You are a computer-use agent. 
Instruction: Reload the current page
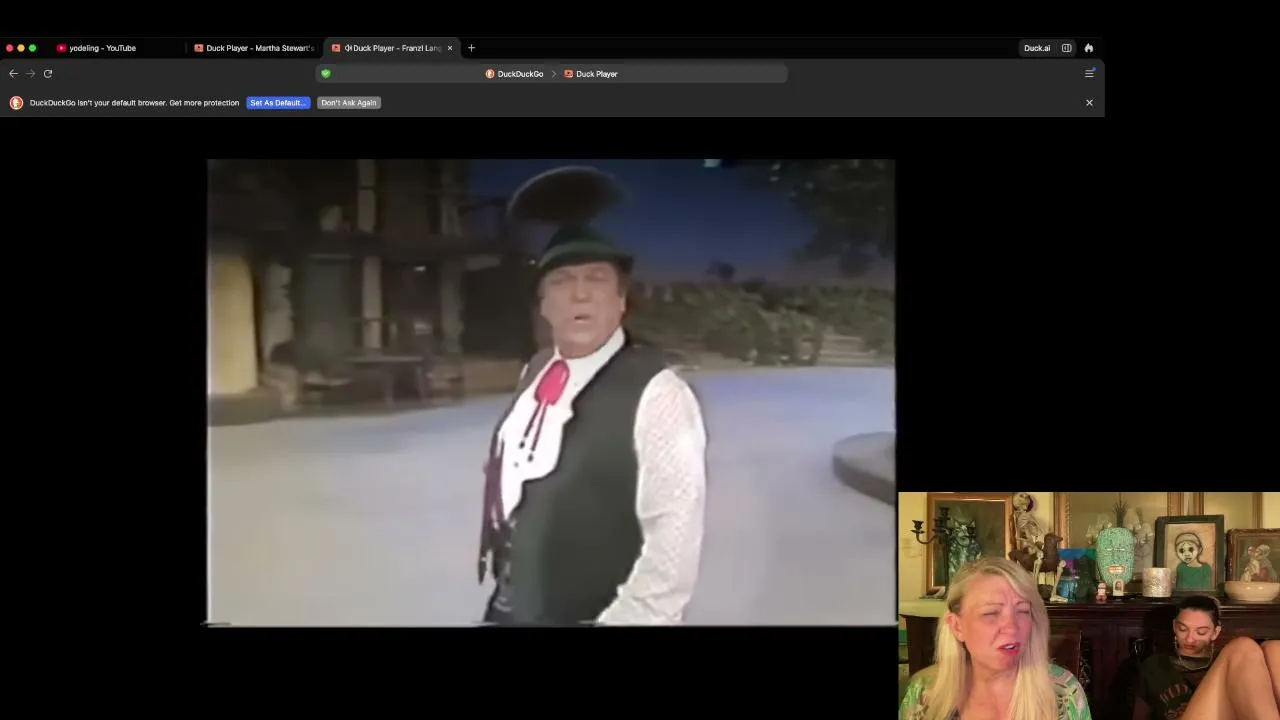(x=47, y=73)
